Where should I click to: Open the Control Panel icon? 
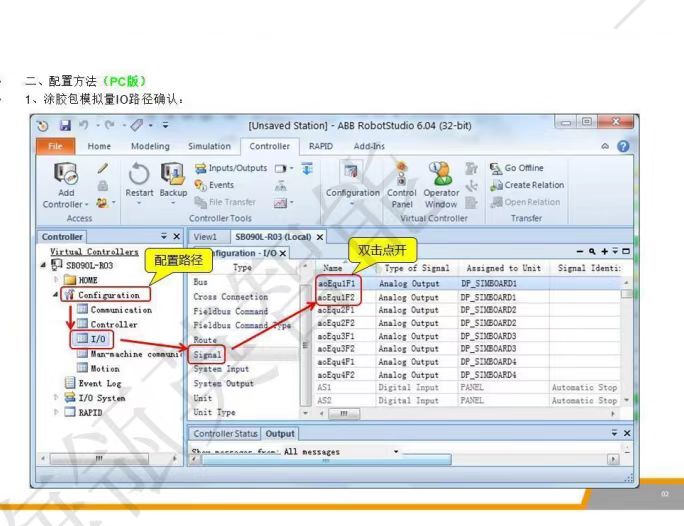point(401,174)
